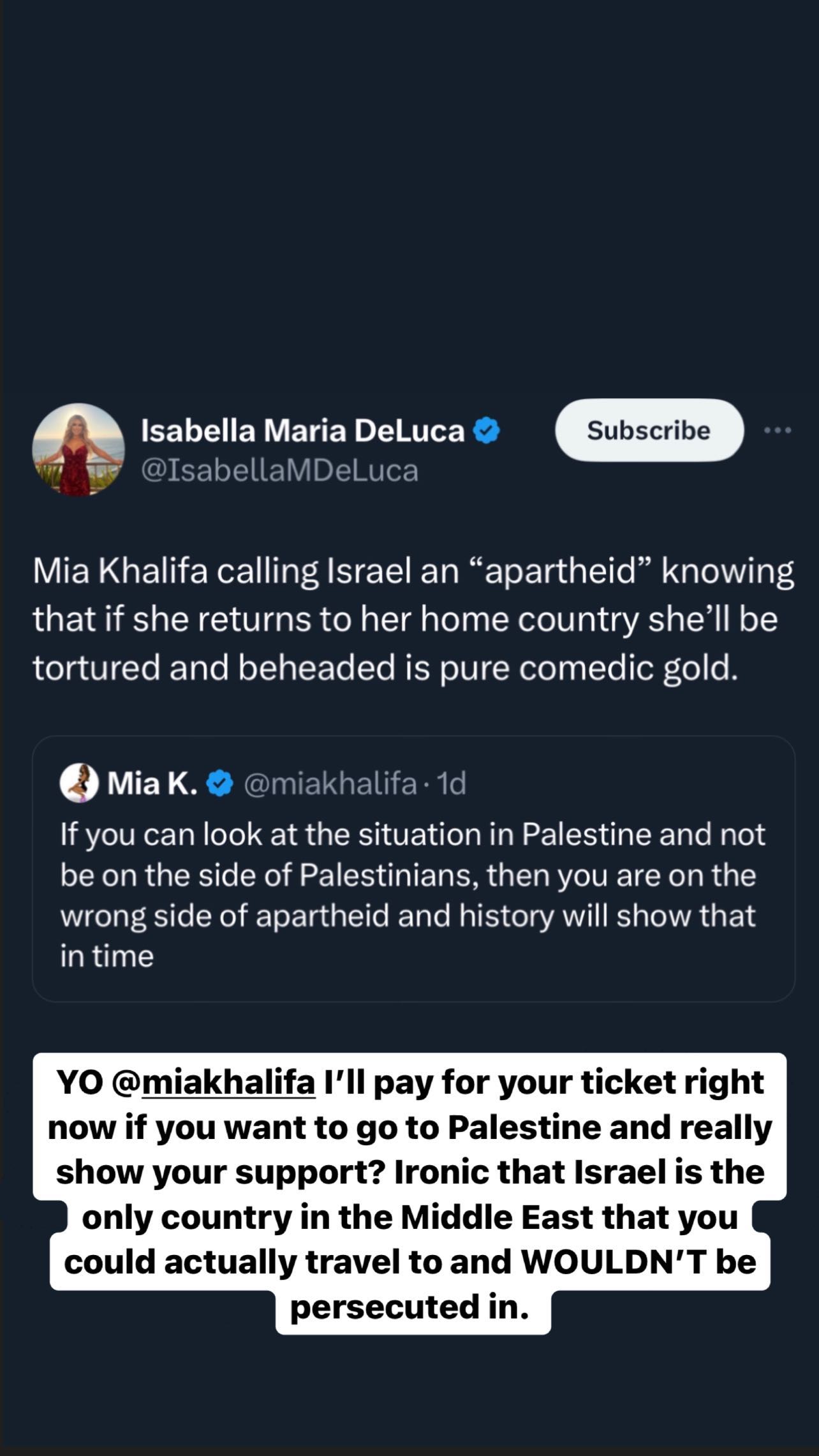This screenshot has height=1456, width=819.
Task: Tap the empty dark area above the tweet
Action: (409, 191)
